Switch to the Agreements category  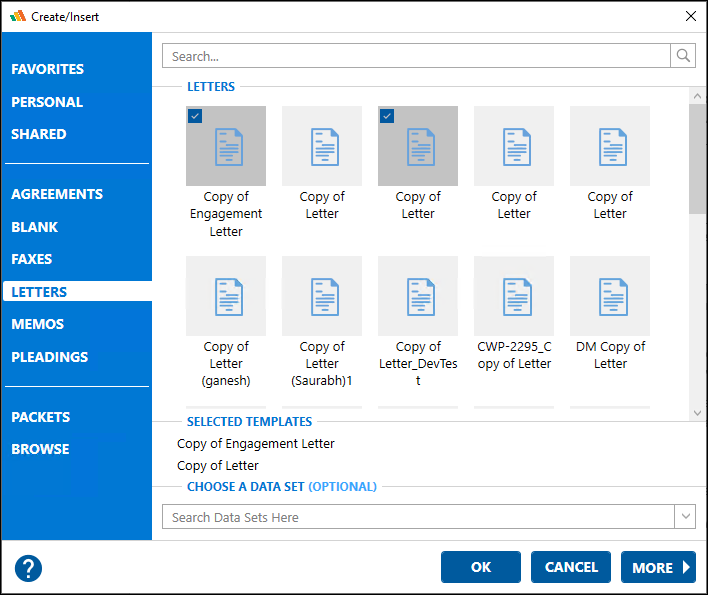coord(57,194)
